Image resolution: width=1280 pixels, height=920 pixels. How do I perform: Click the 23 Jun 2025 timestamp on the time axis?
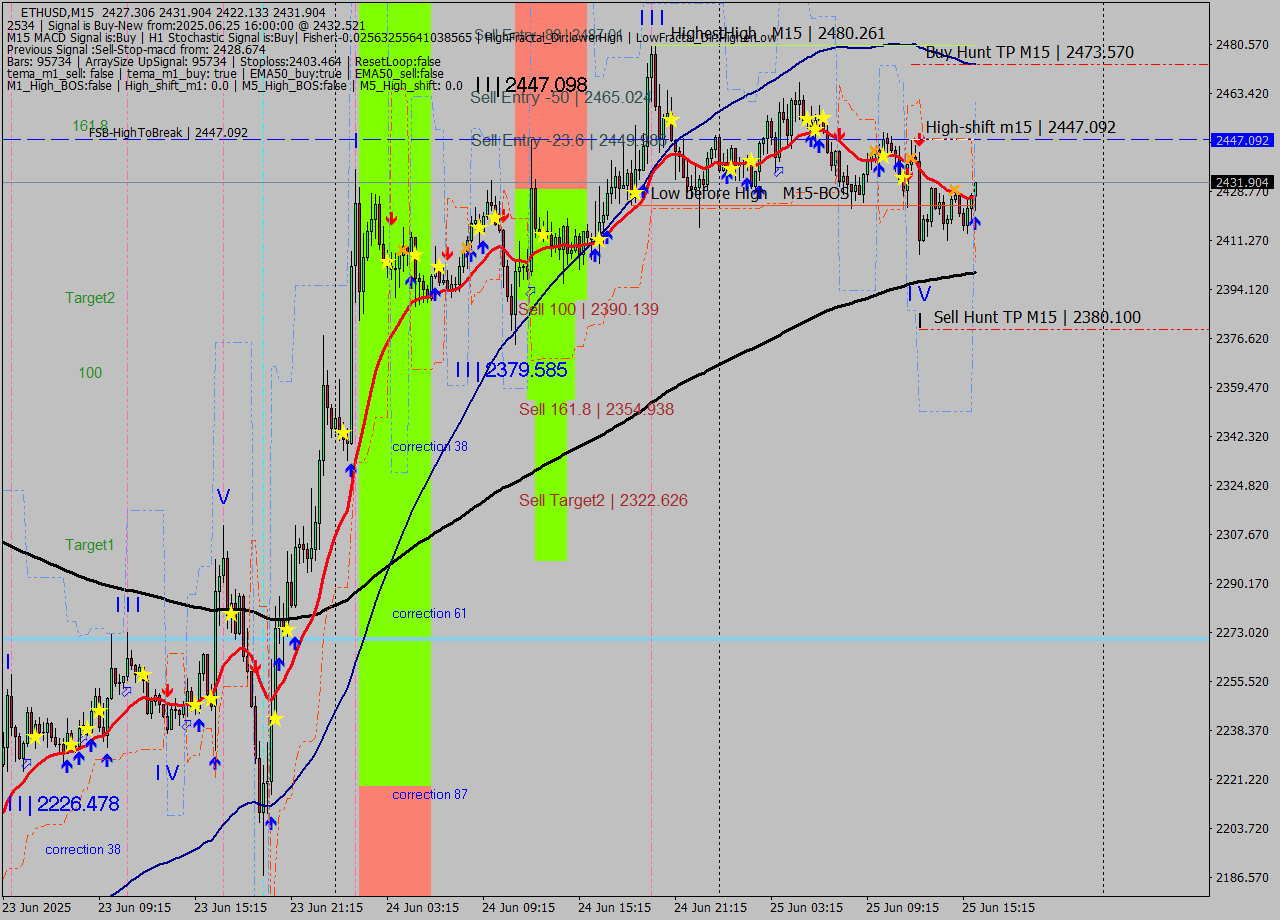[x=38, y=908]
